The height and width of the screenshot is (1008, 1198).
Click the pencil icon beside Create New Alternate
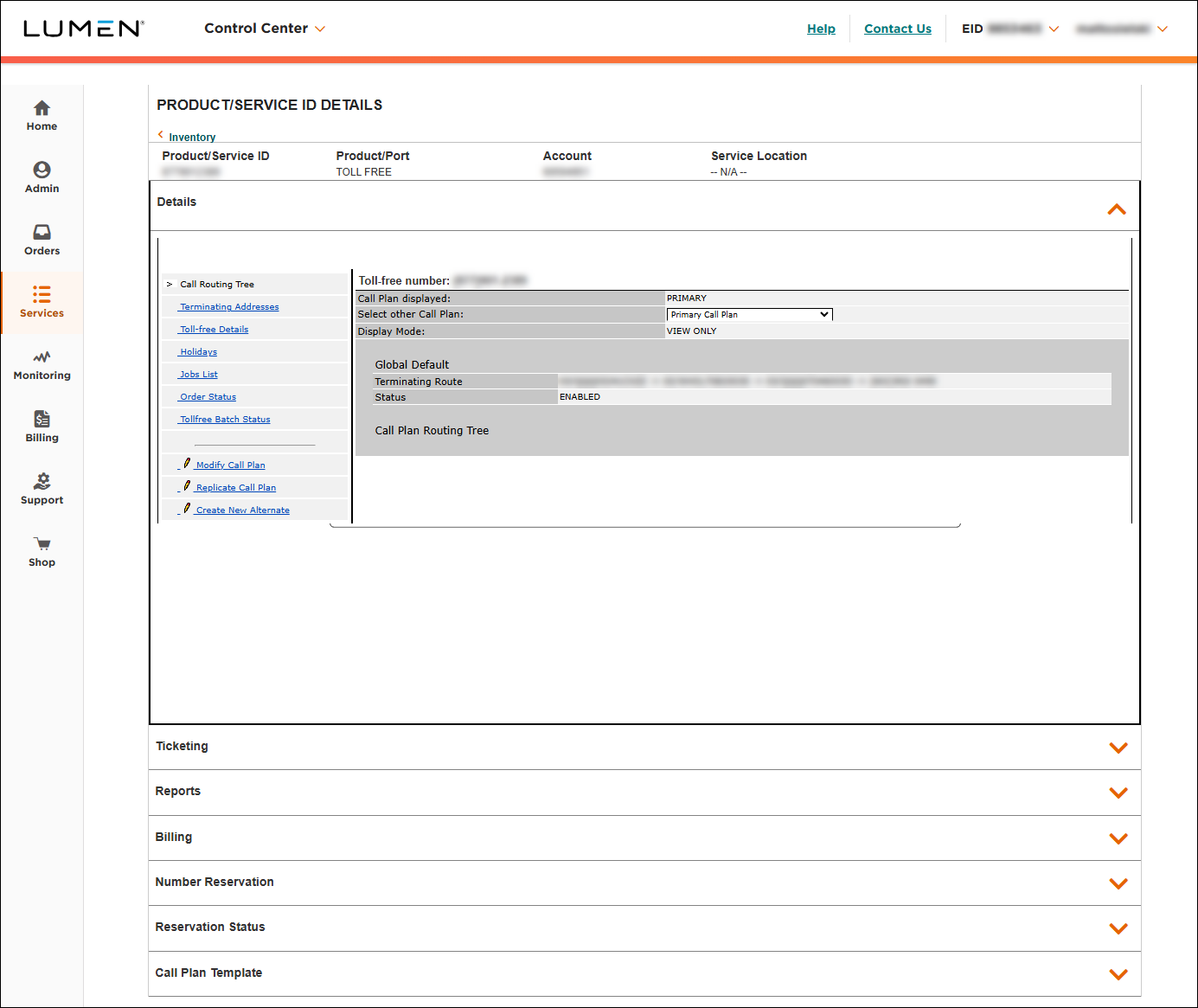(x=187, y=509)
